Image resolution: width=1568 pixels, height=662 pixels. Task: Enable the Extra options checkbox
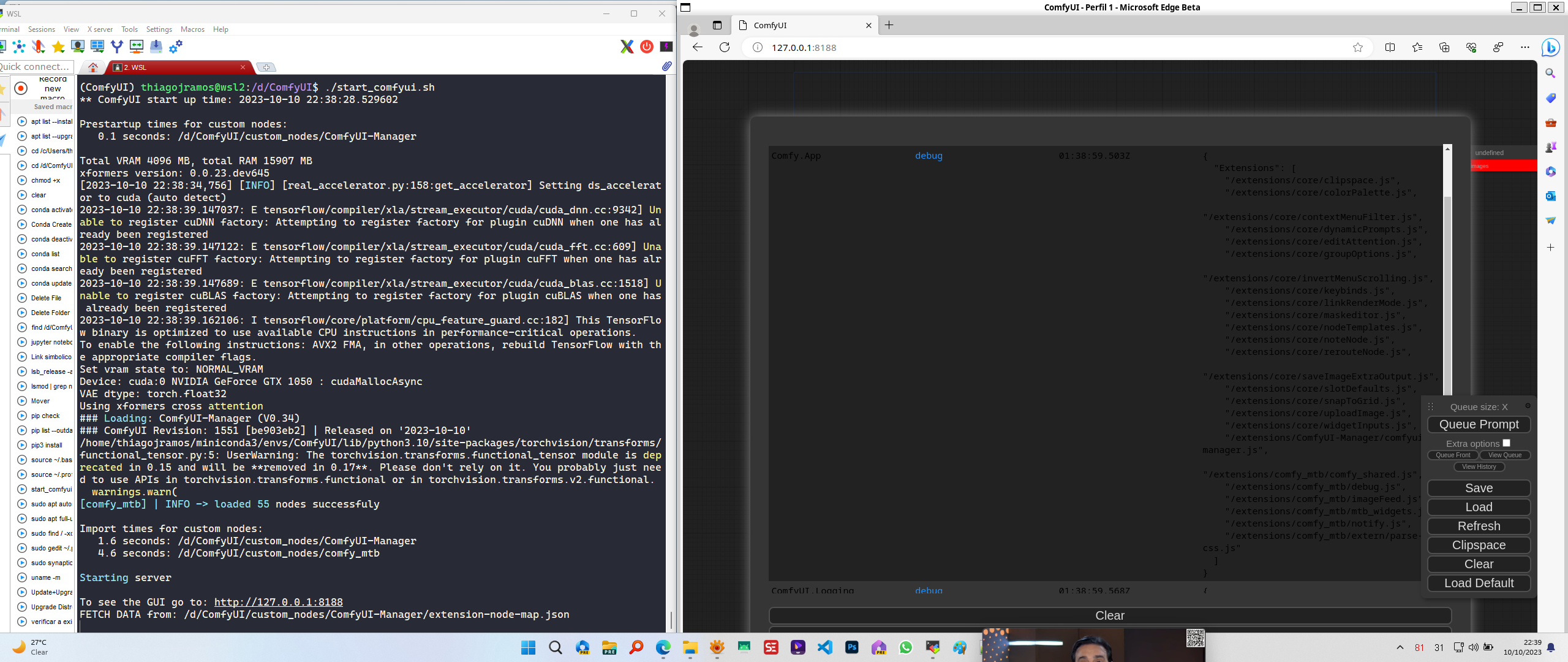coord(1506,443)
